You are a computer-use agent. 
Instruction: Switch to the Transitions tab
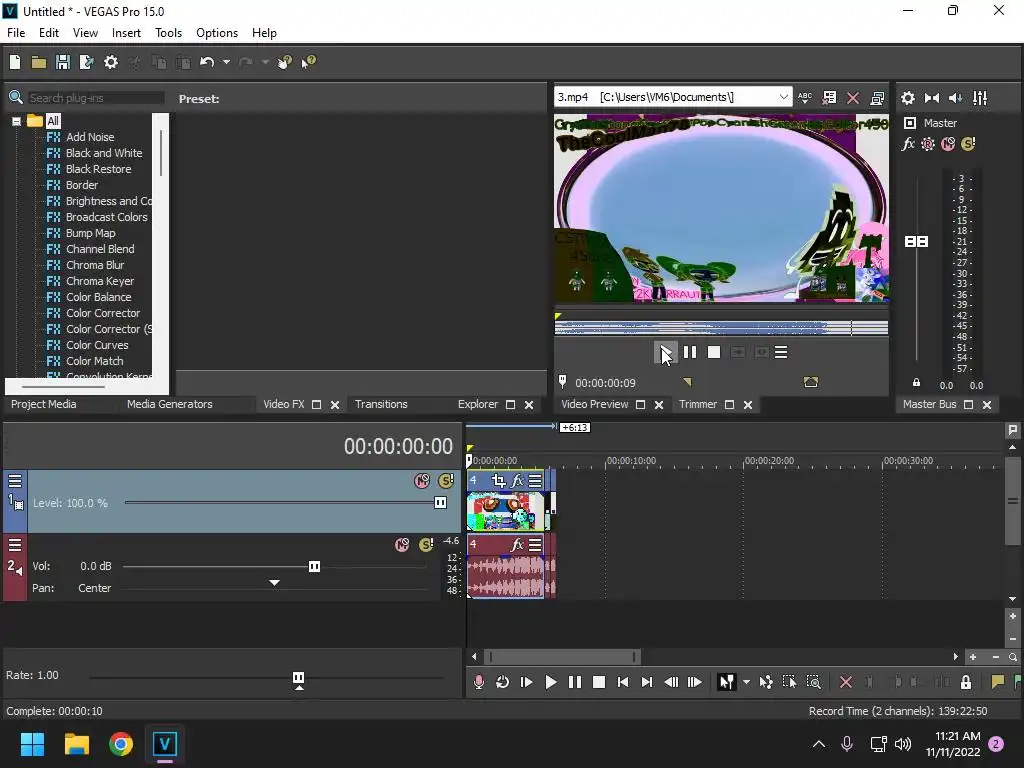[381, 404]
